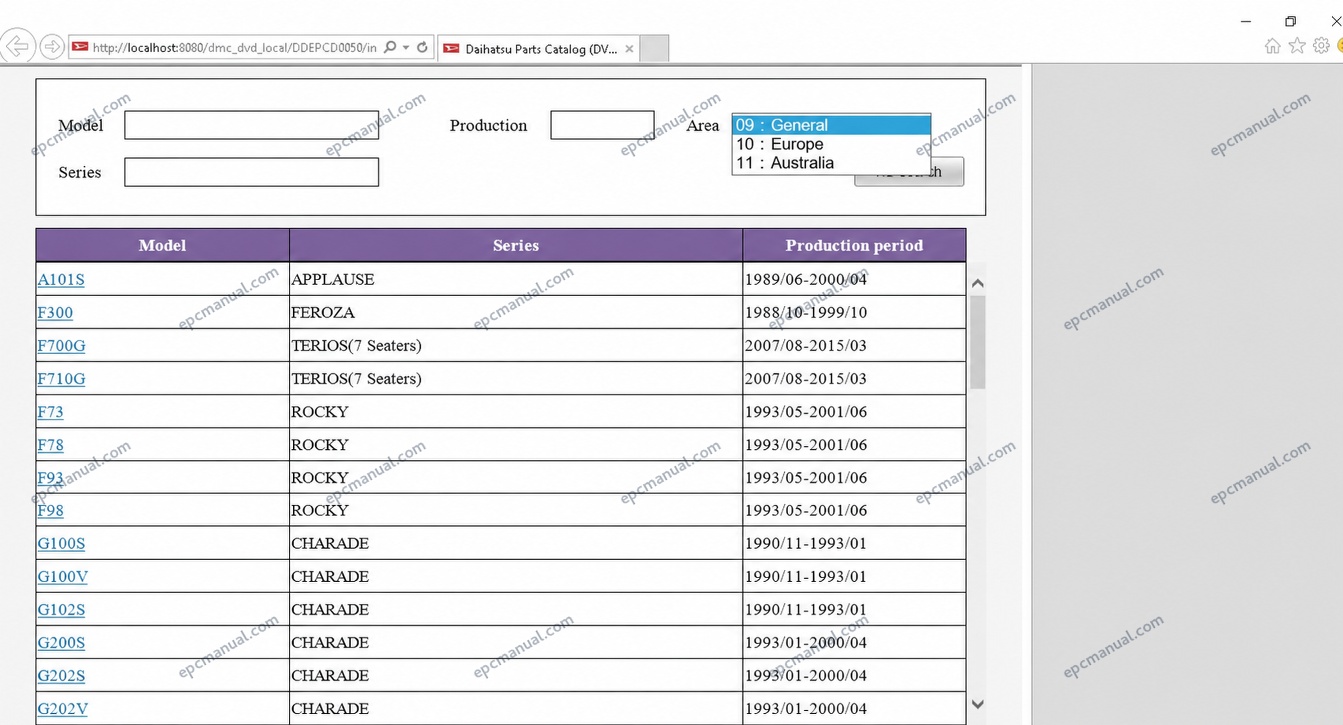Open the G100S Charade model link
This screenshot has height=725, width=1343.
61,544
